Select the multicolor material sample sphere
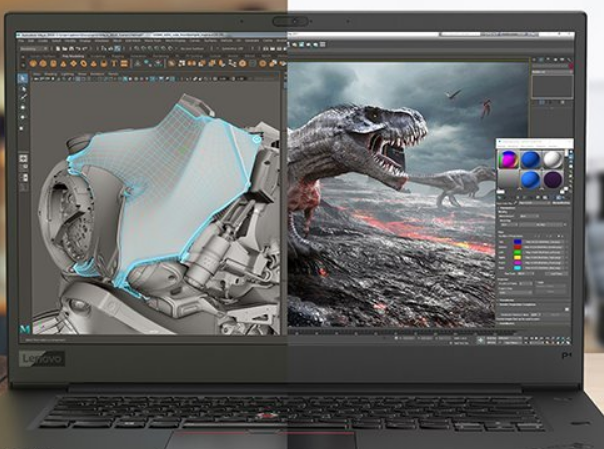This screenshot has height=449, width=604. tap(508, 160)
